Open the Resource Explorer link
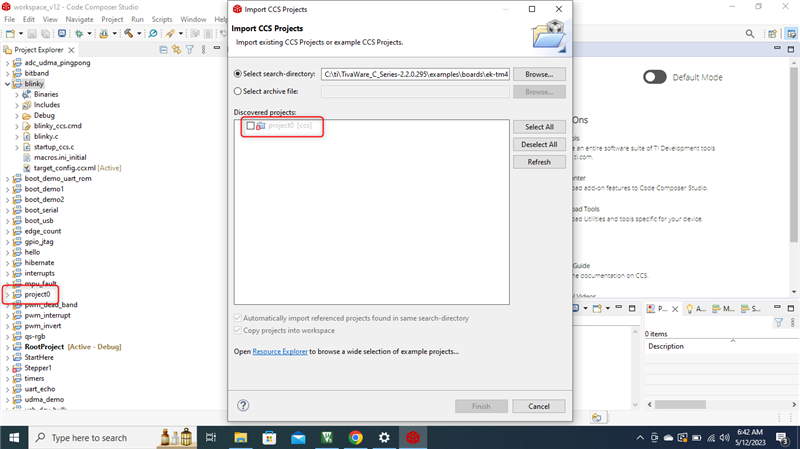Image resolution: width=800 pixels, height=449 pixels. [x=280, y=352]
